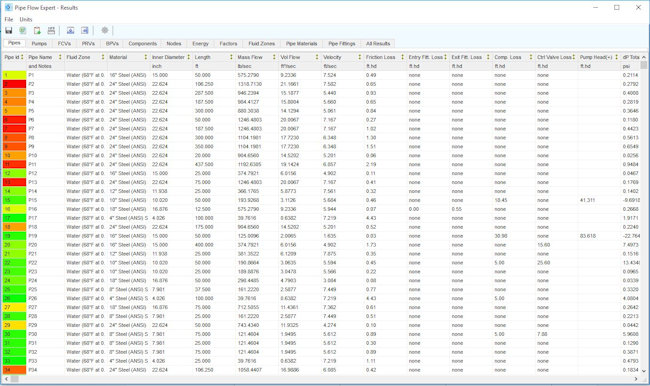Switch to the PRVs tab
Screen dimensions: 650x386
click(88, 44)
